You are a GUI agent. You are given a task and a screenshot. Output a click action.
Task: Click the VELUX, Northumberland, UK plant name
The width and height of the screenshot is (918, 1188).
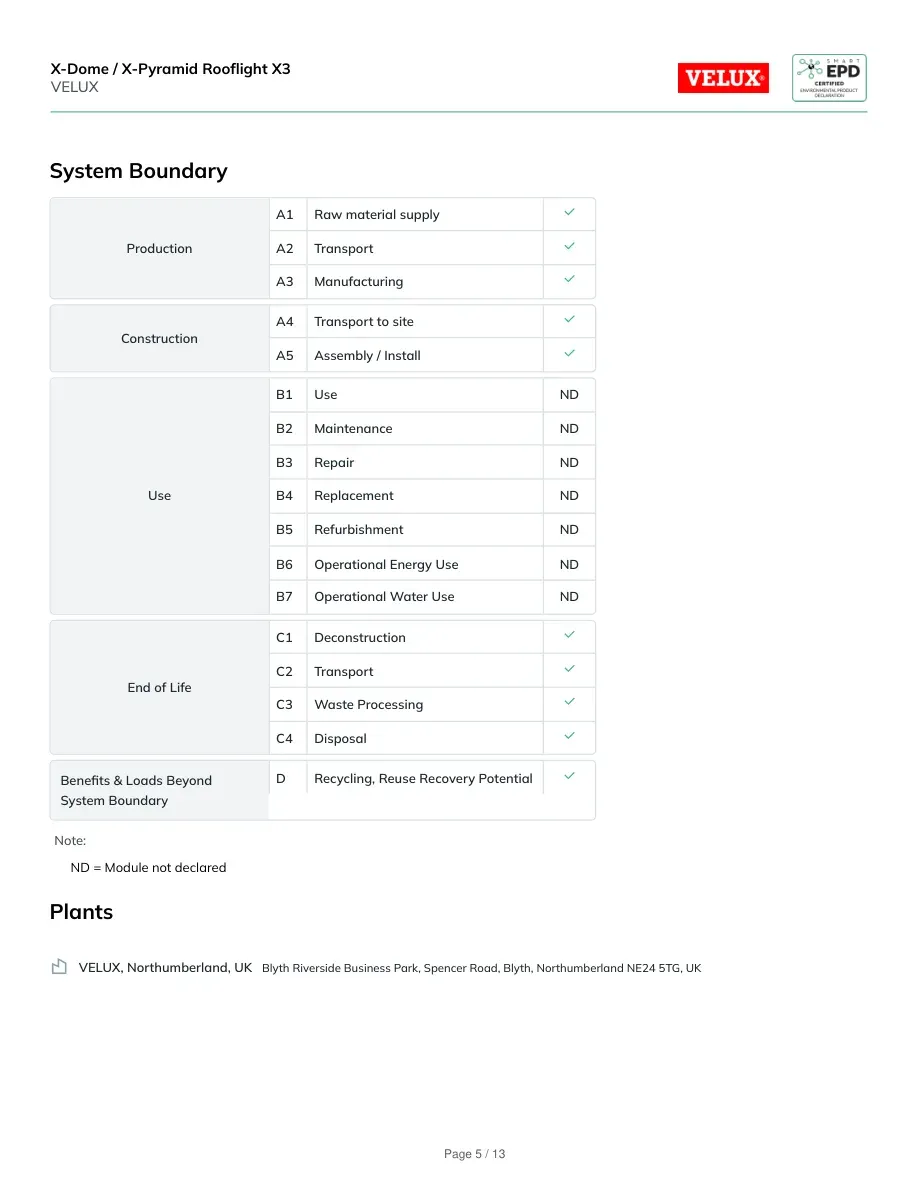coord(165,968)
